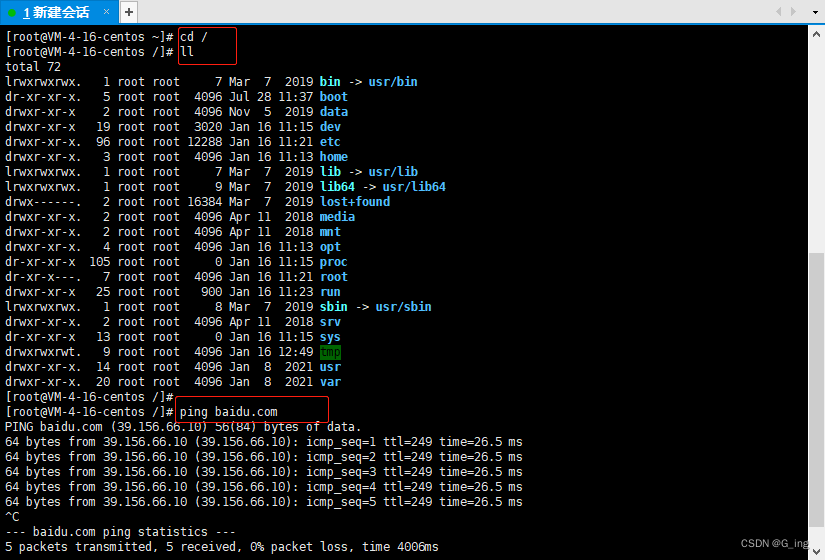Image resolution: width=825 pixels, height=560 pixels.
Task: Click the 'lost+found' directory name
Action: (355, 202)
